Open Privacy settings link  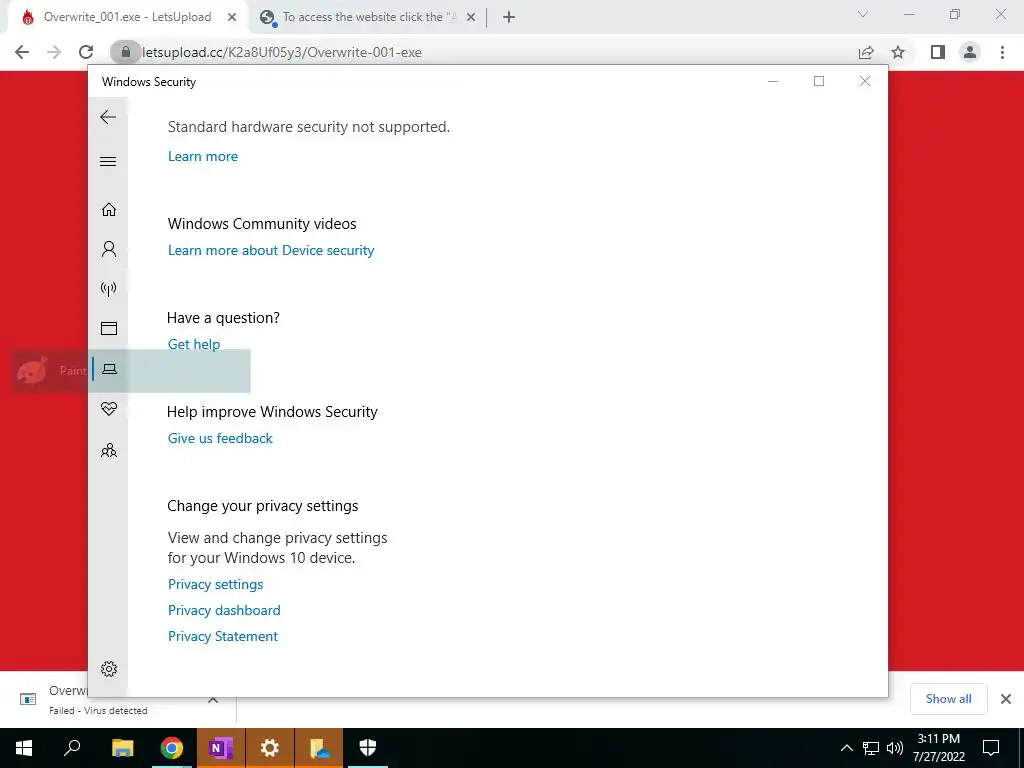(x=216, y=584)
